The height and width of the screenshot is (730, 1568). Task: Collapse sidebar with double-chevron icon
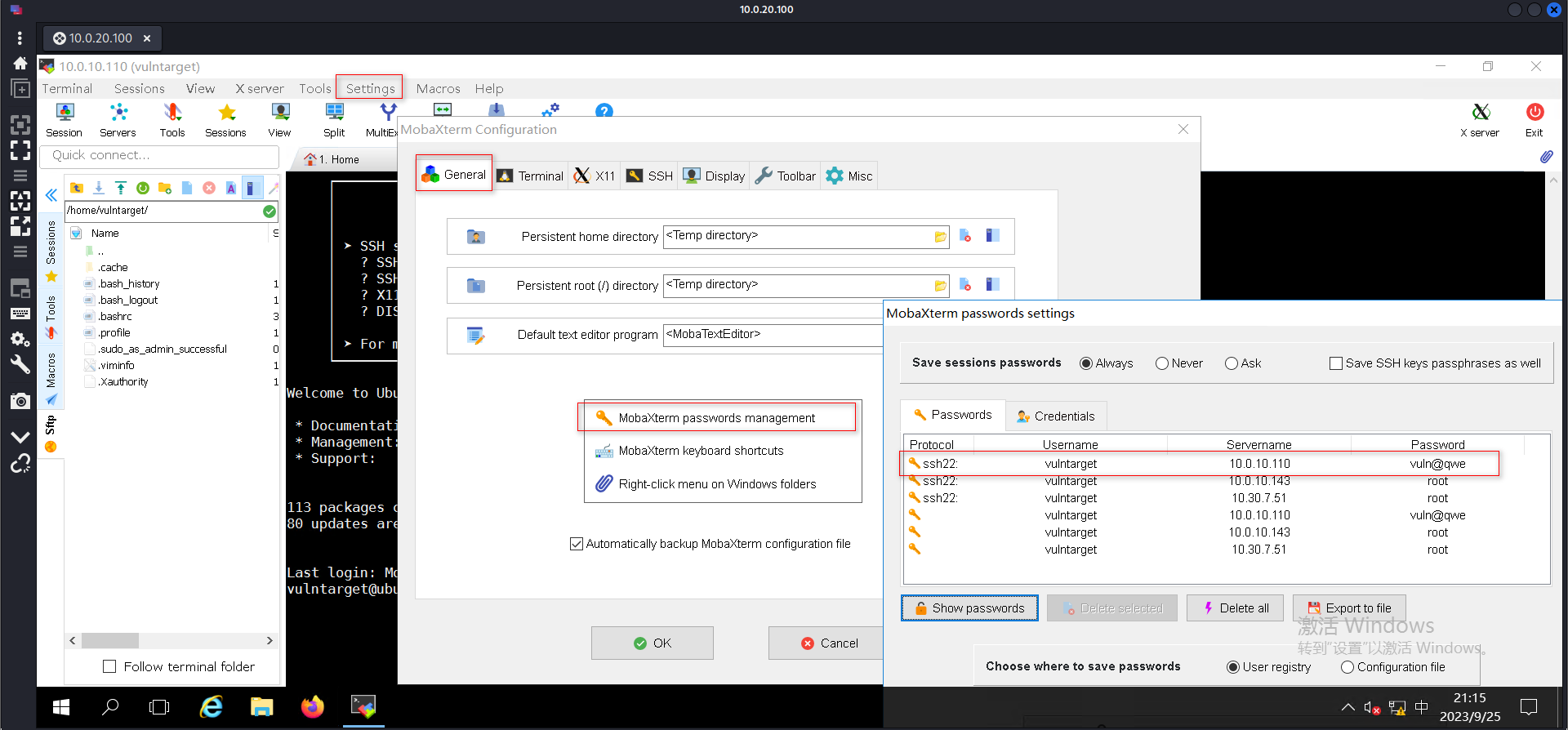(51, 195)
